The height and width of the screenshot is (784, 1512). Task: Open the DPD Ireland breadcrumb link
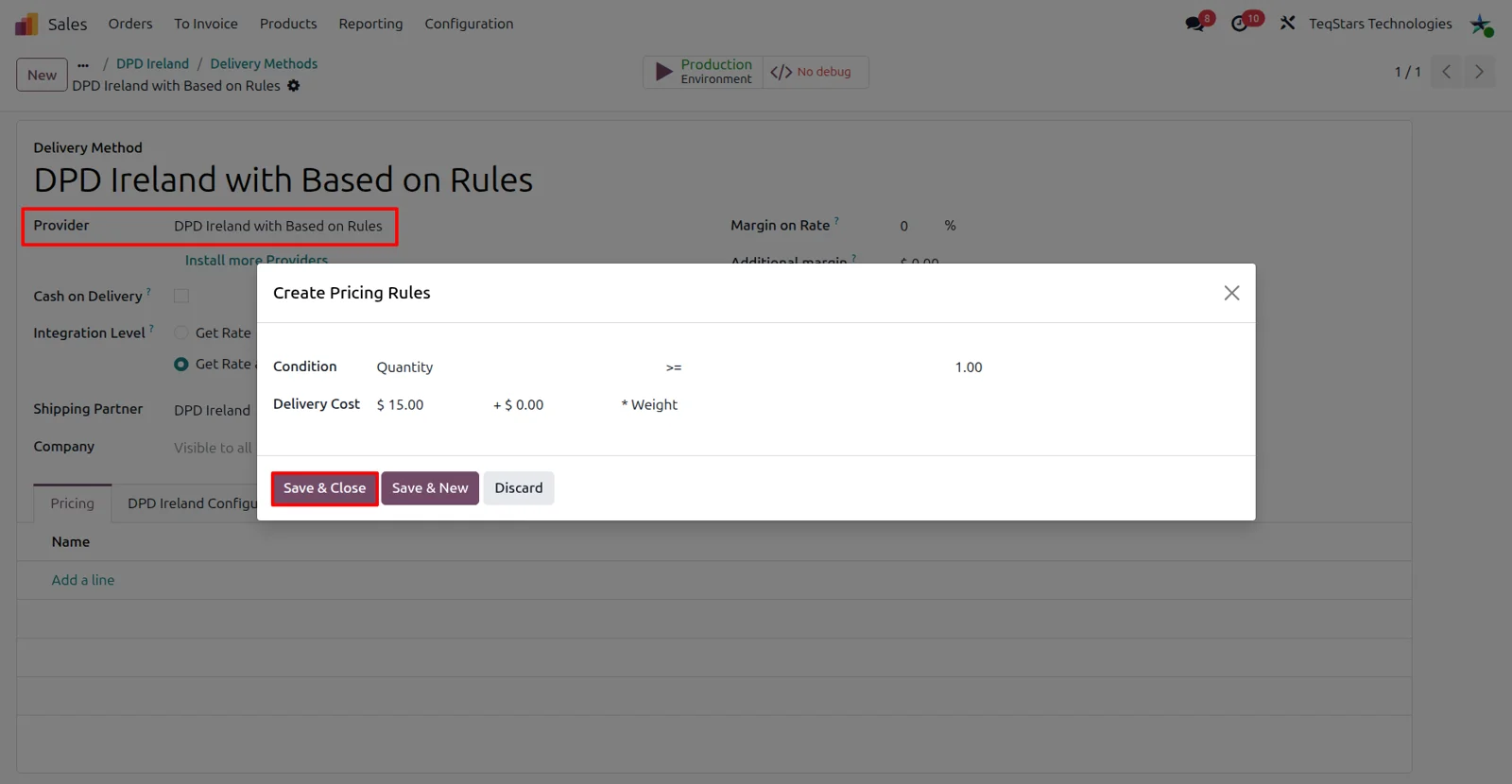152,64
